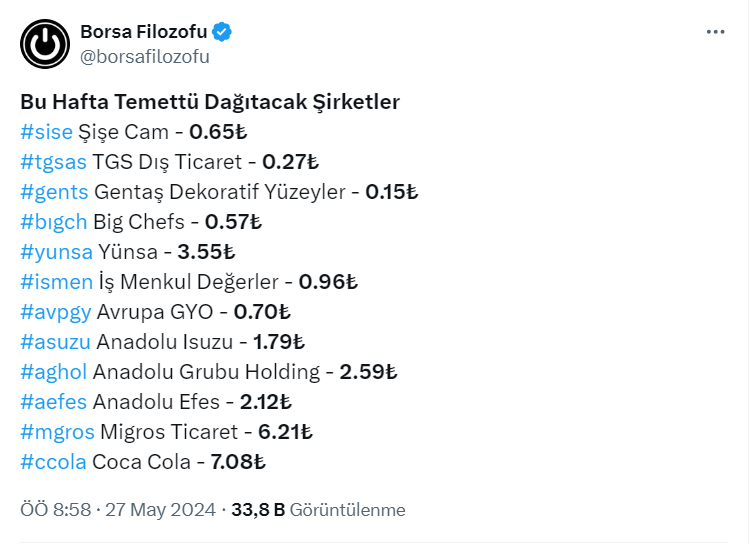Open the #aghol hashtag link
This screenshot has height=544, width=751.
coord(54,372)
